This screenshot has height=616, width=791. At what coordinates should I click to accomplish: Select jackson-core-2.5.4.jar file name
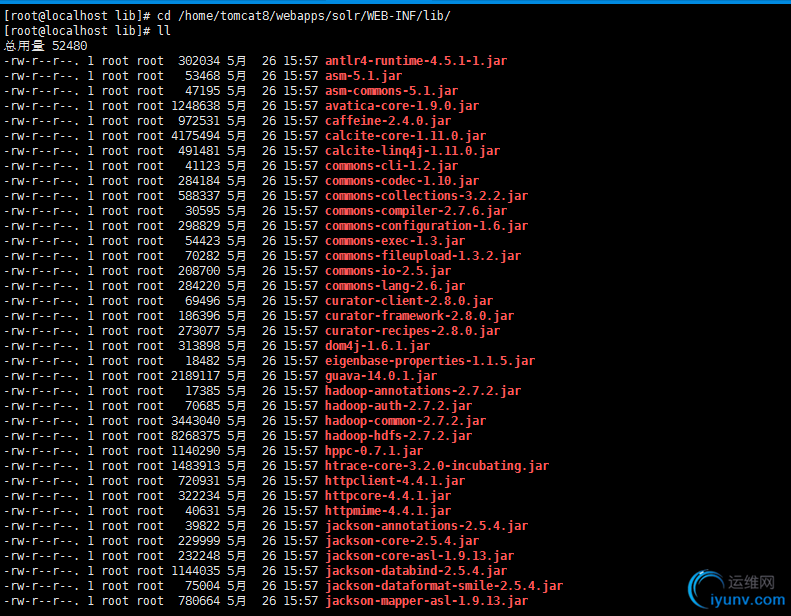click(402, 541)
